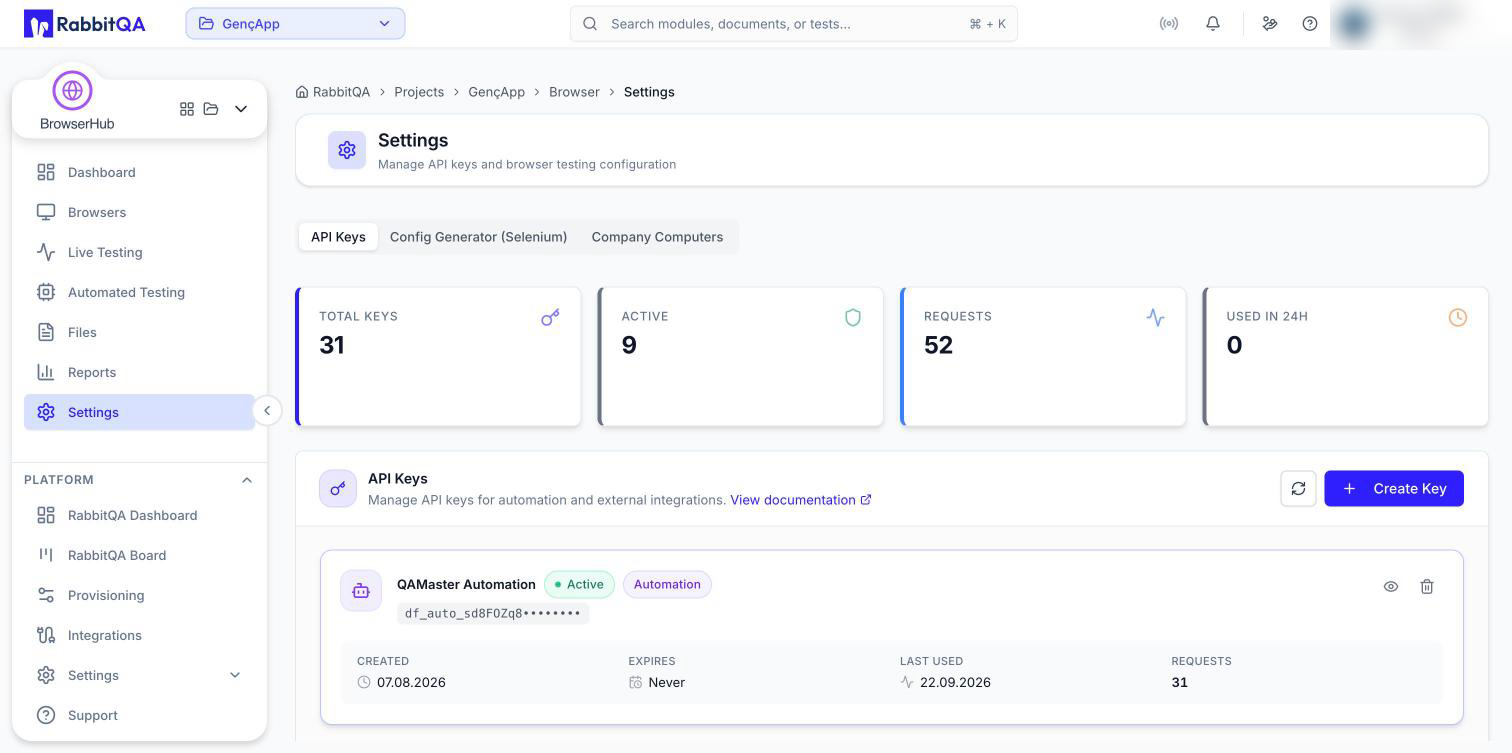Open the Dashboard sidebar item

[139, 172]
